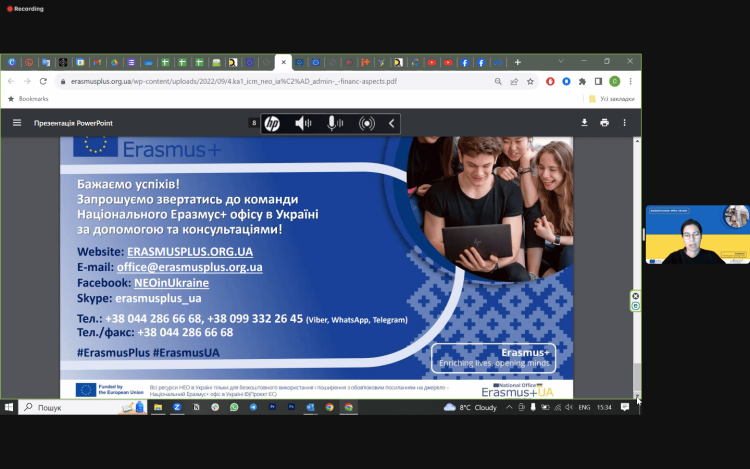Image resolution: width=750 pixels, height=469 pixels.
Task: Collapse the HP overlay with left chevron
Action: pyautogui.click(x=392, y=123)
